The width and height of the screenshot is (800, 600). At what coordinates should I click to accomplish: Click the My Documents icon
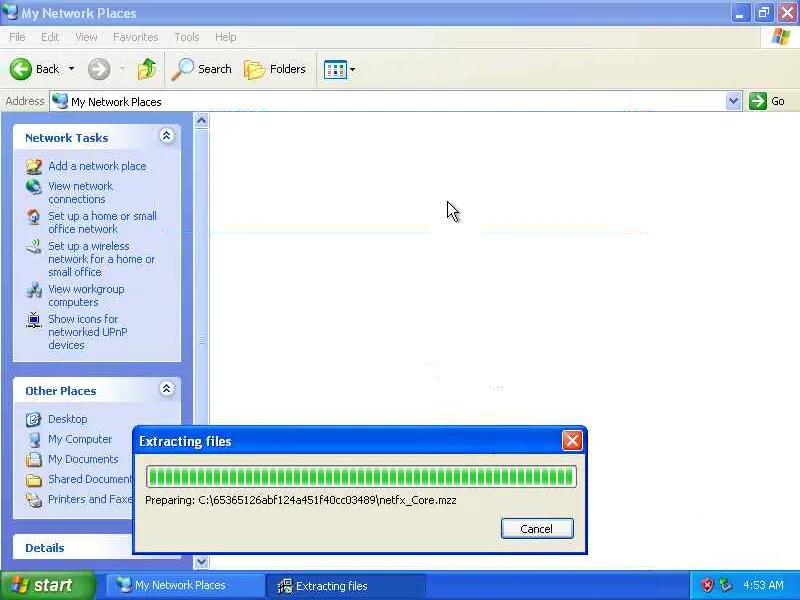[x=34, y=459]
